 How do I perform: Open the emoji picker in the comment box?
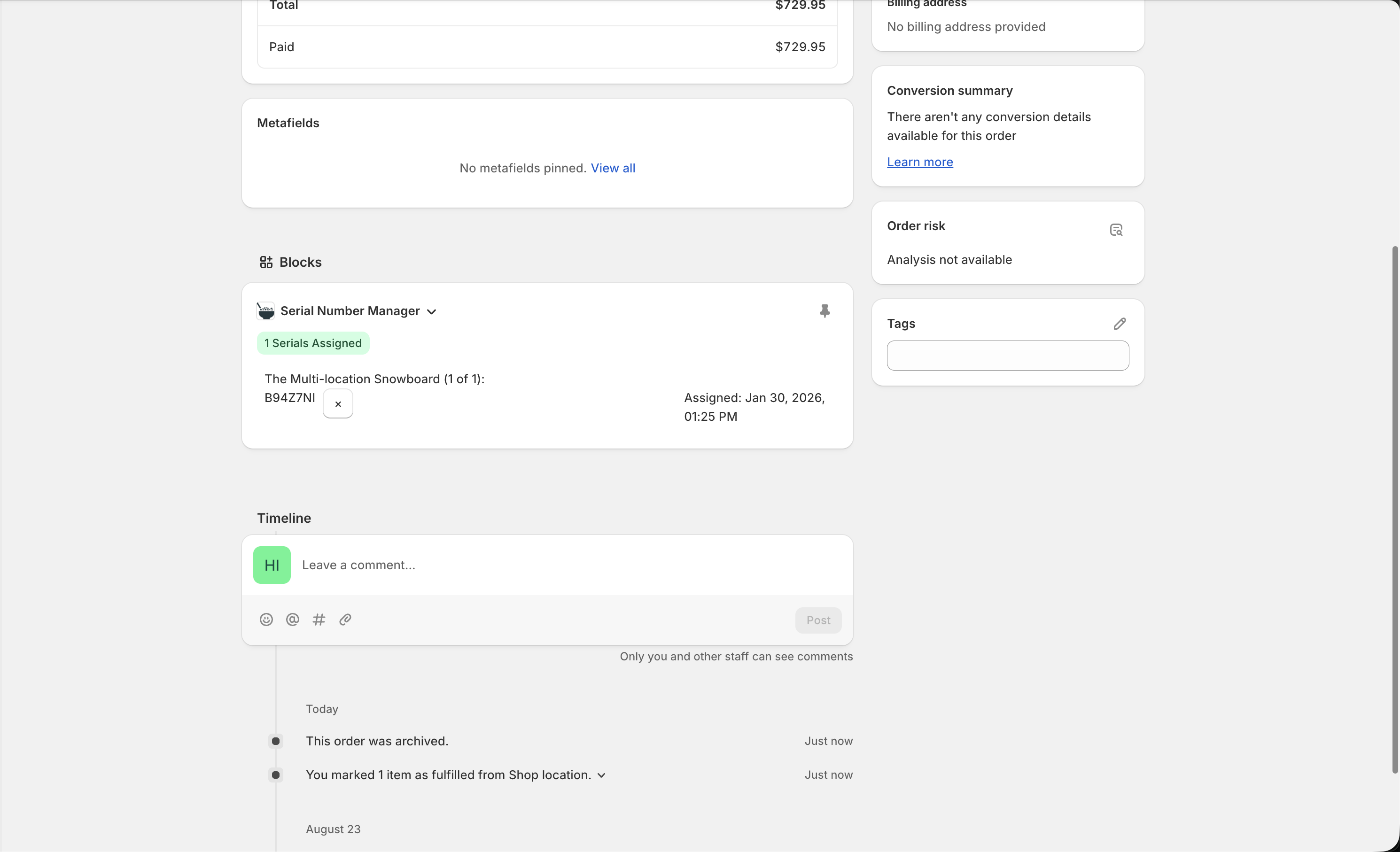(266, 620)
